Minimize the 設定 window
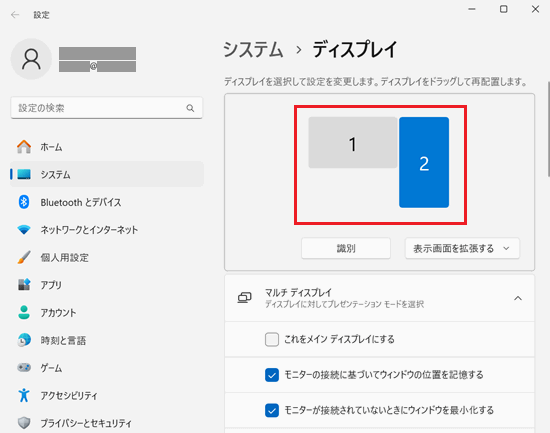The image size is (550, 433). click(472, 9)
